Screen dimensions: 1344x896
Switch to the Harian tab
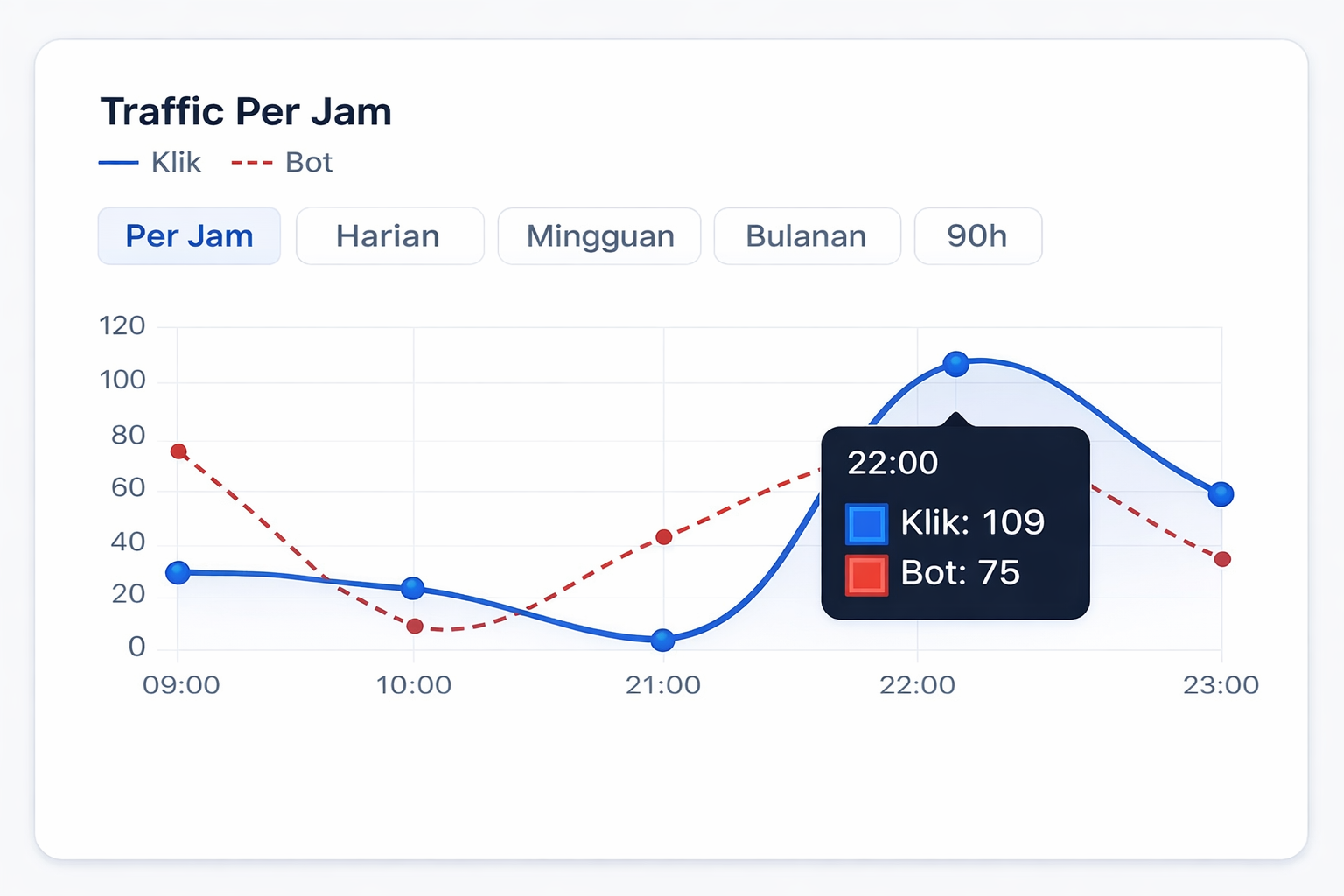pos(389,235)
